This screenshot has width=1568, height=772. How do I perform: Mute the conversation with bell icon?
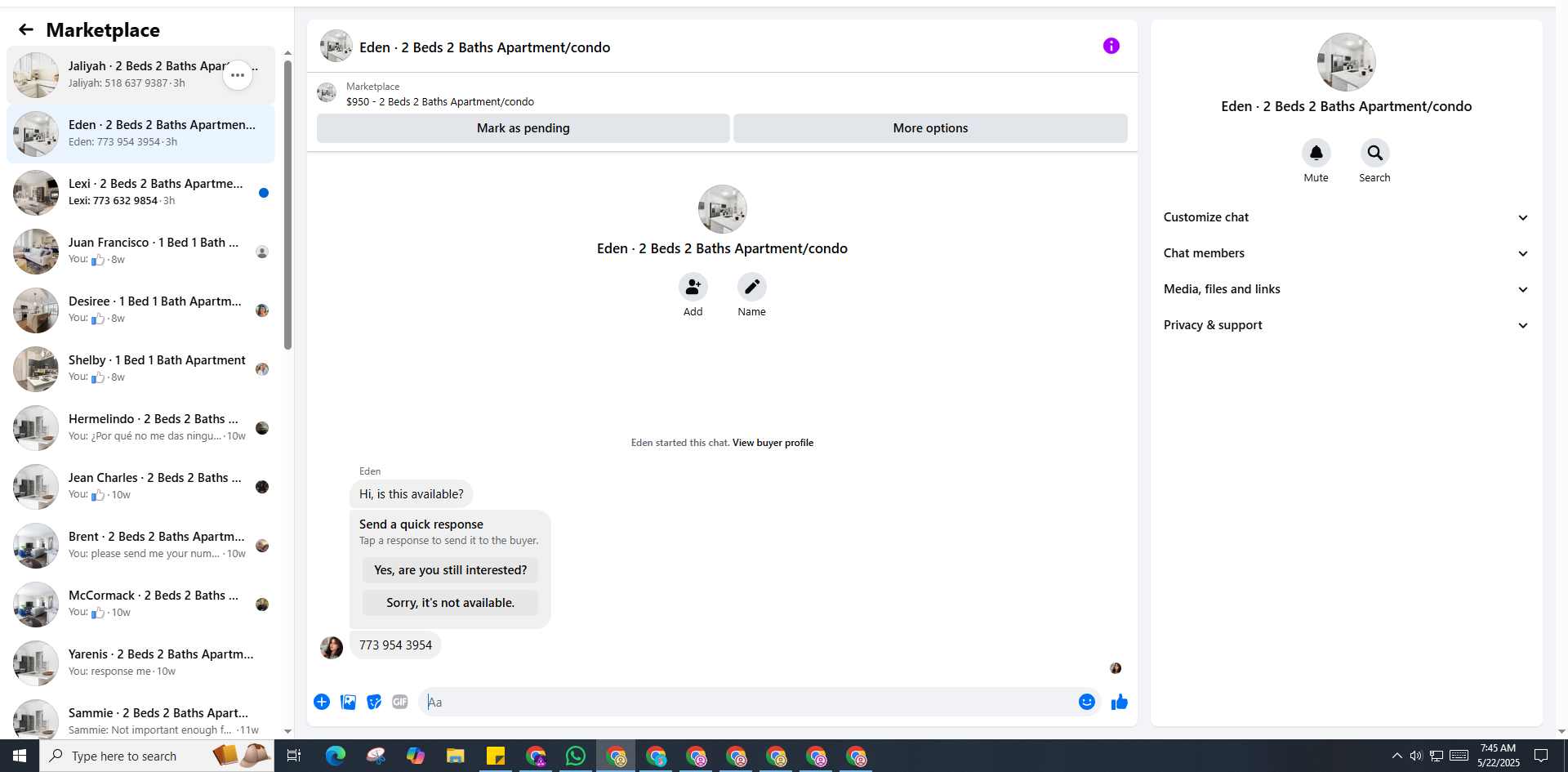pos(1316,153)
